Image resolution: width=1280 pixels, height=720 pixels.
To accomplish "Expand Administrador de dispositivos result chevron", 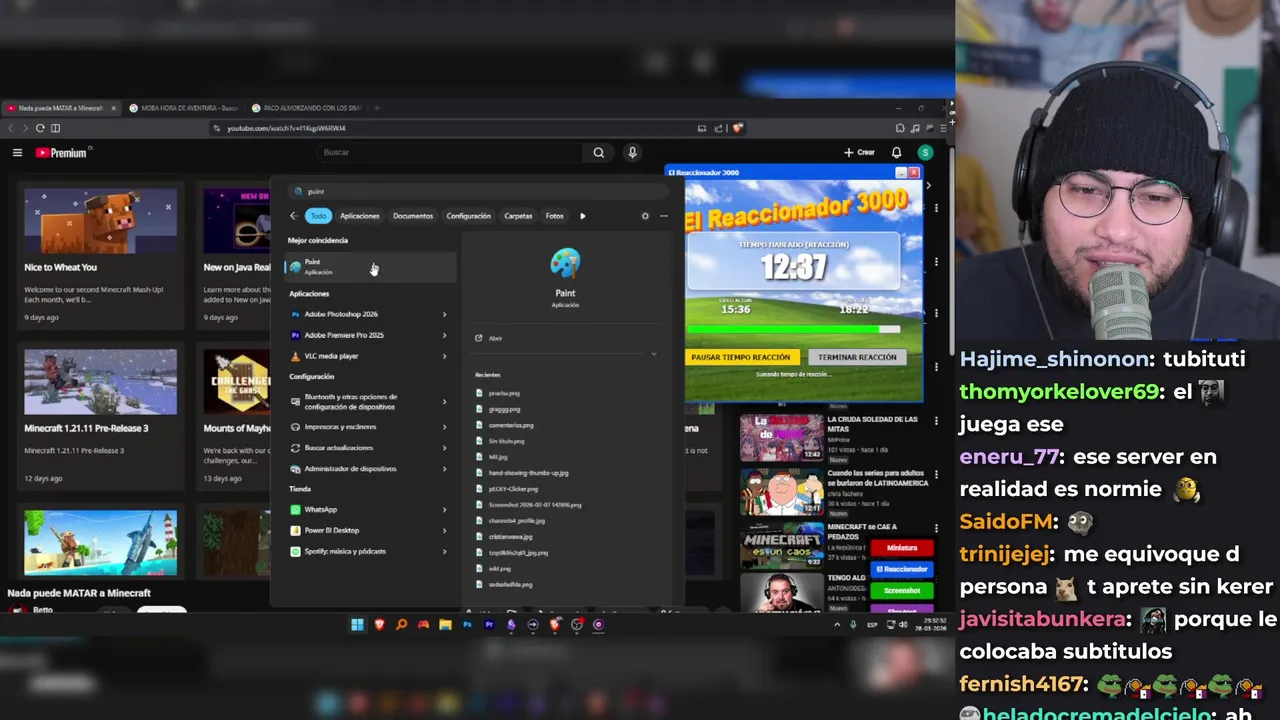I will [445, 469].
